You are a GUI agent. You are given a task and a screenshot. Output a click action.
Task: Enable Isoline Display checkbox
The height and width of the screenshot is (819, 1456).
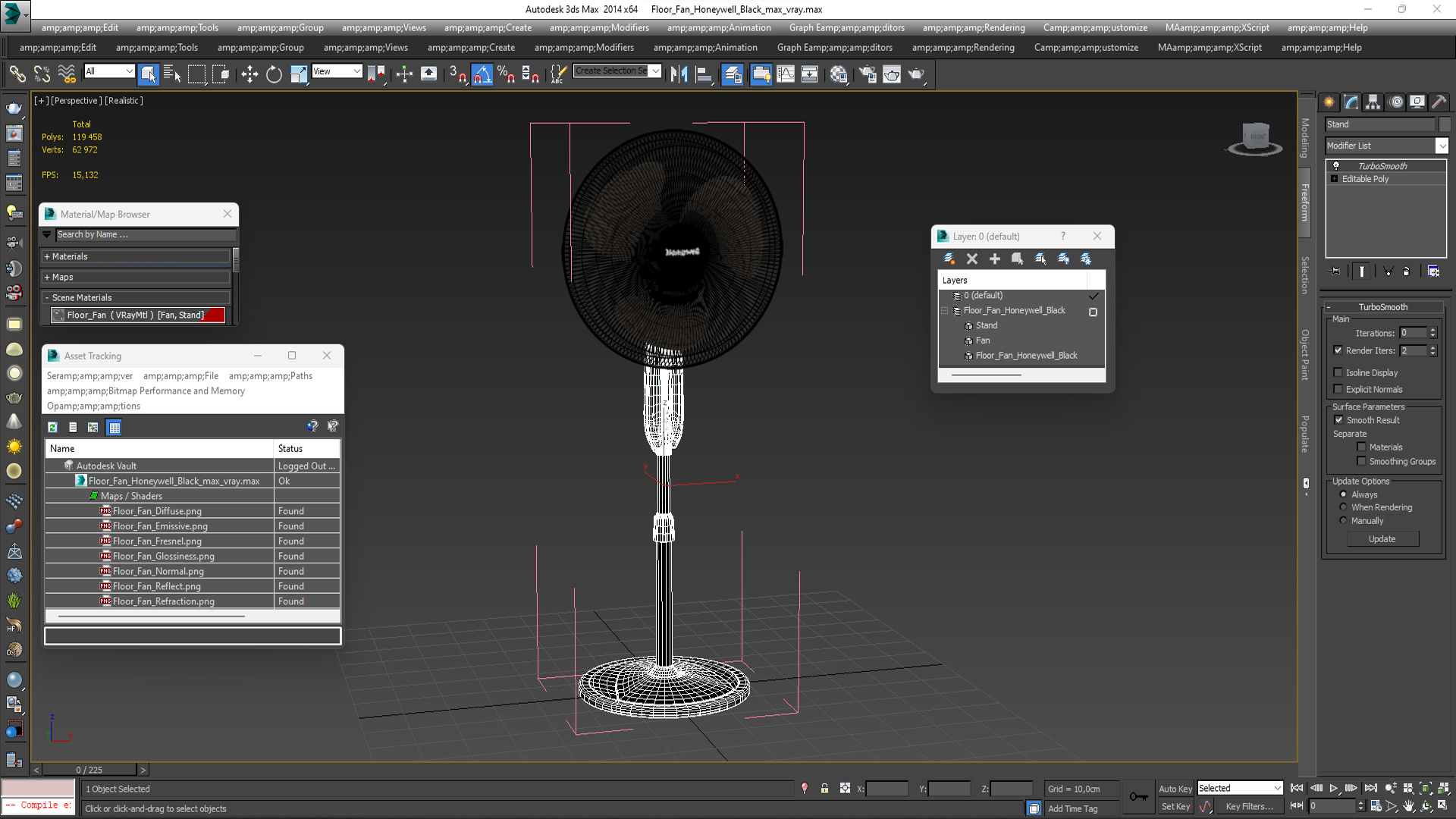coord(1338,371)
